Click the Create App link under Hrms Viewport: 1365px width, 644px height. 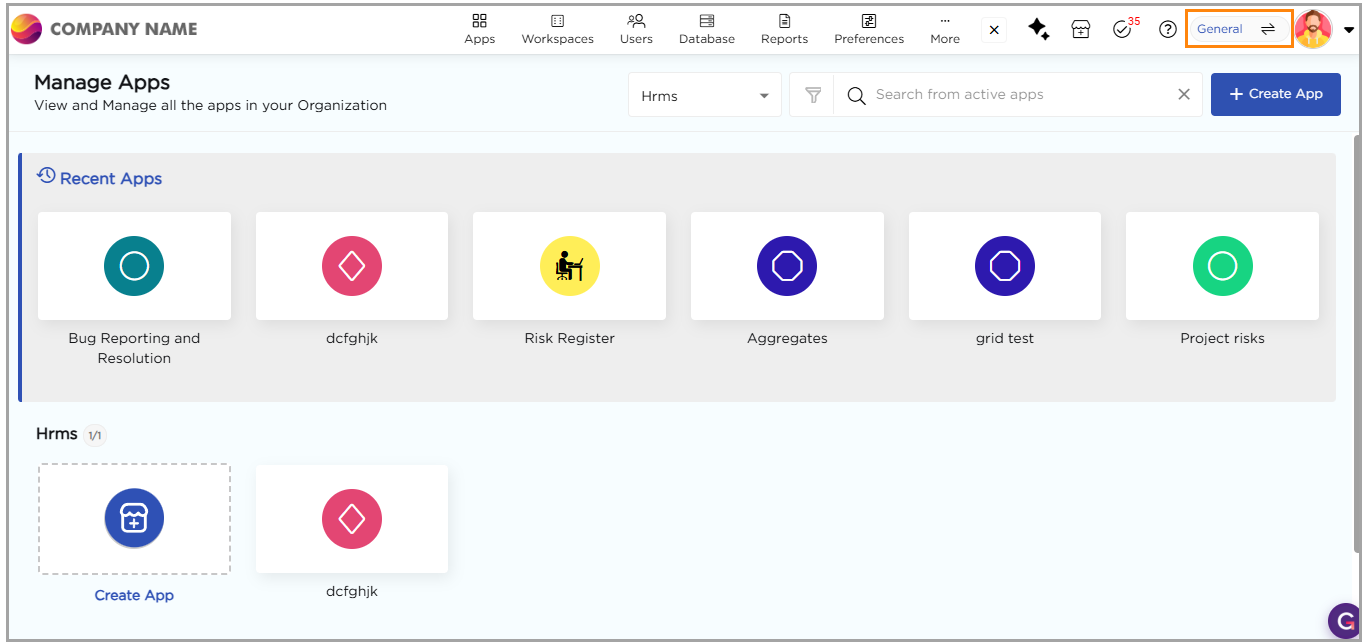click(134, 595)
